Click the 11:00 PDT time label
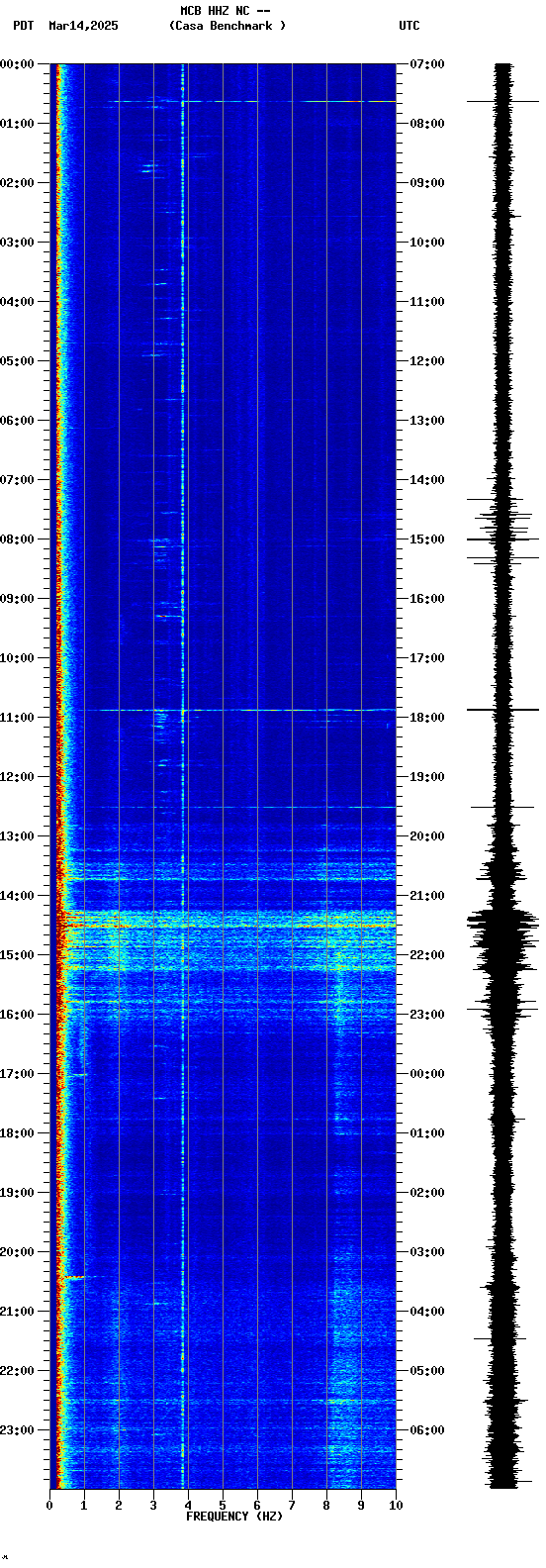This screenshot has height=1568, width=546. click(18, 718)
